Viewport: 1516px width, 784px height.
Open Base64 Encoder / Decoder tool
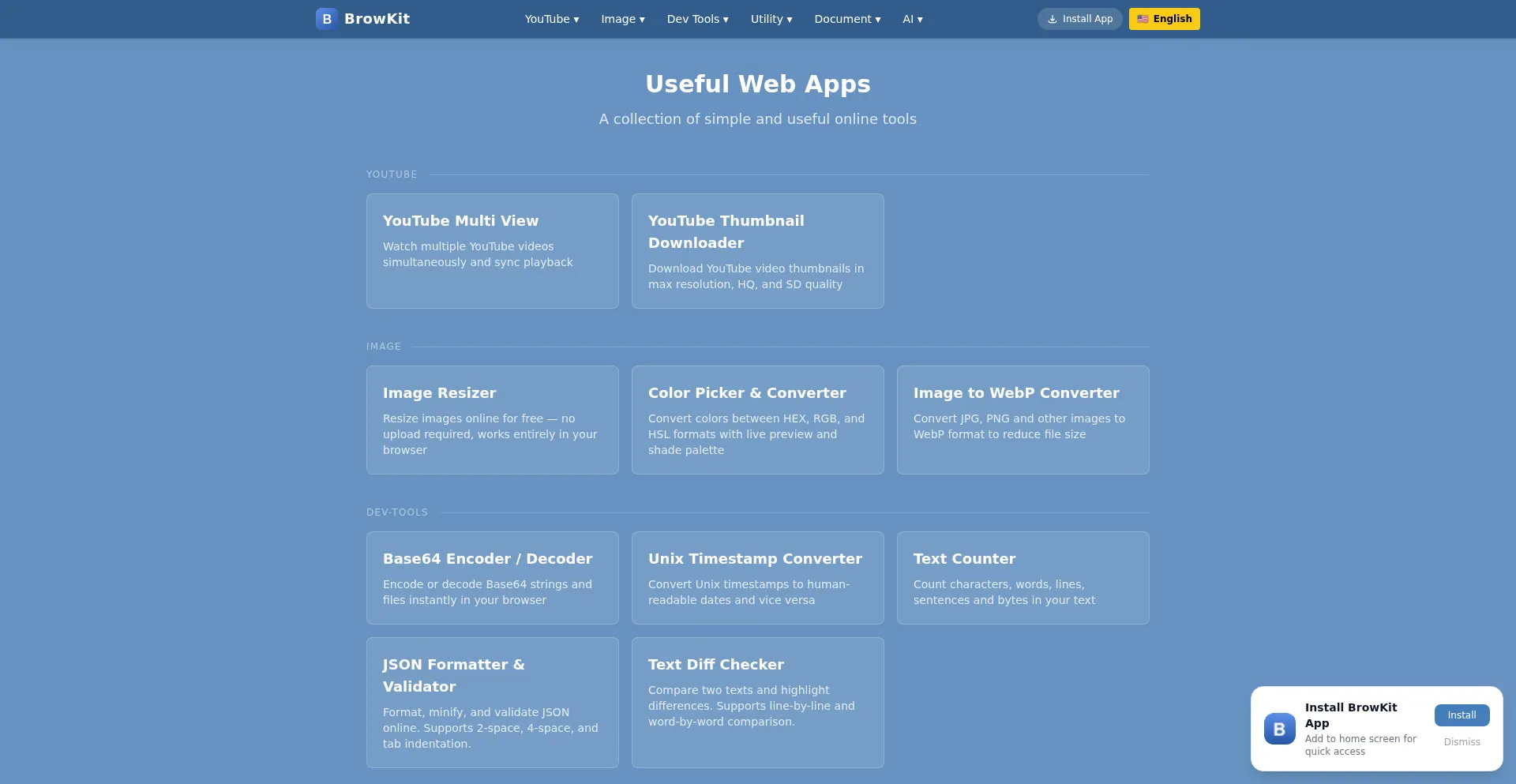(x=493, y=578)
